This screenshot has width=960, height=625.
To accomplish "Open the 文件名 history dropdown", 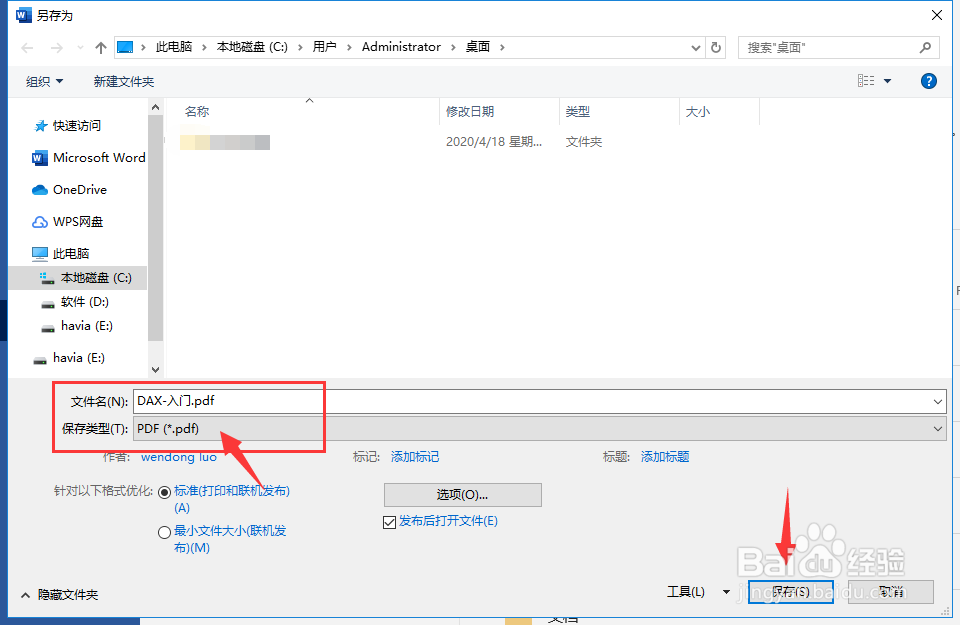I will (x=938, y=401).
